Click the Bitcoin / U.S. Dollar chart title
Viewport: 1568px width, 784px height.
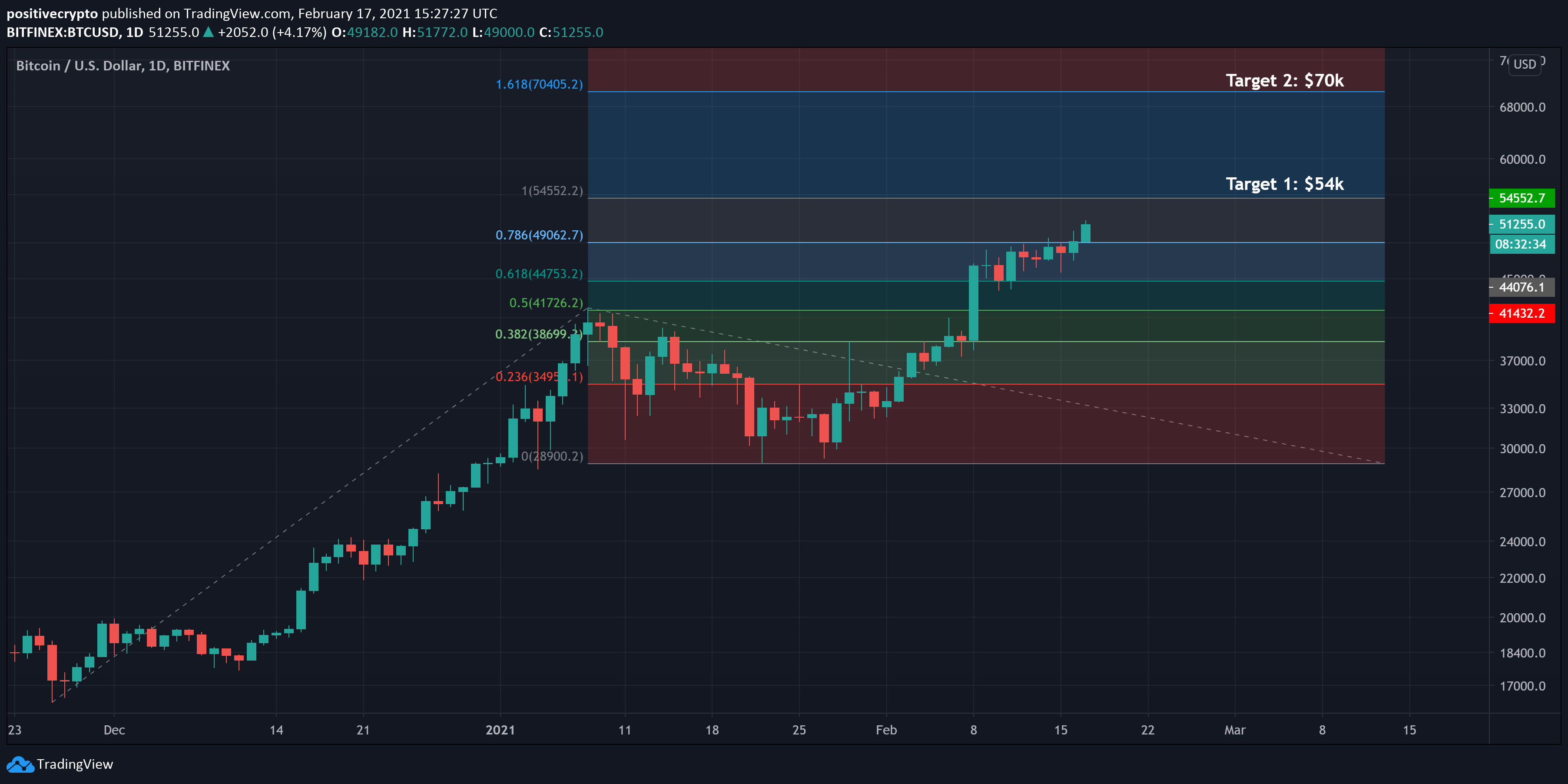click(123, 66)
